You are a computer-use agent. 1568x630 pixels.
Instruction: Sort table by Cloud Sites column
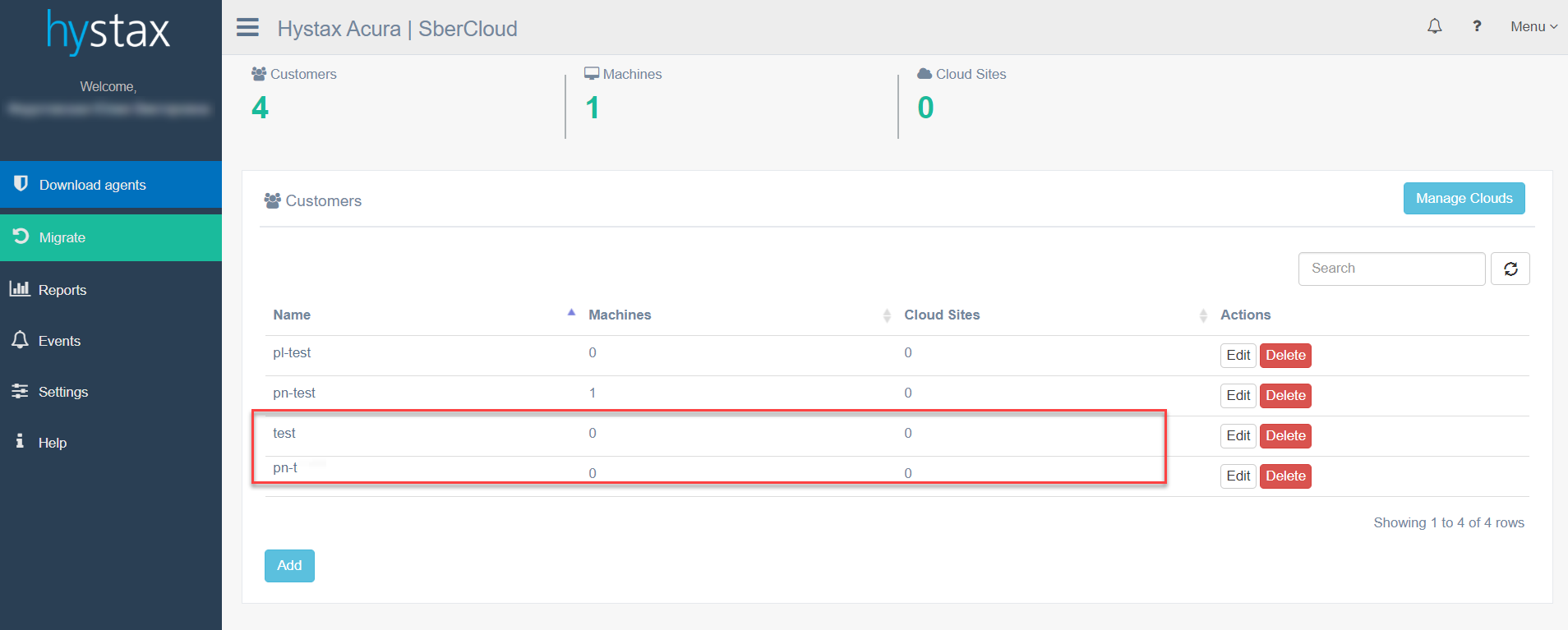pyautogui.click(x=942, y=315)
